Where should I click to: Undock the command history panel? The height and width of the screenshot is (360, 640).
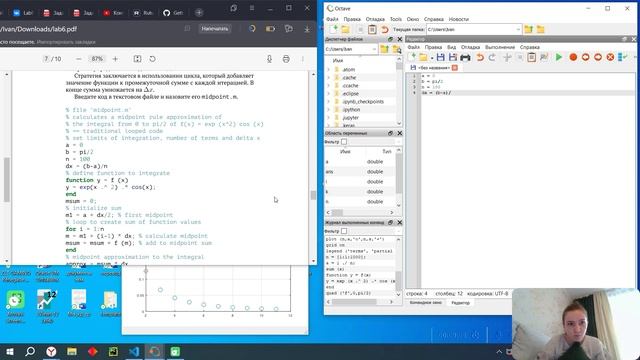[x=391, y=222]
